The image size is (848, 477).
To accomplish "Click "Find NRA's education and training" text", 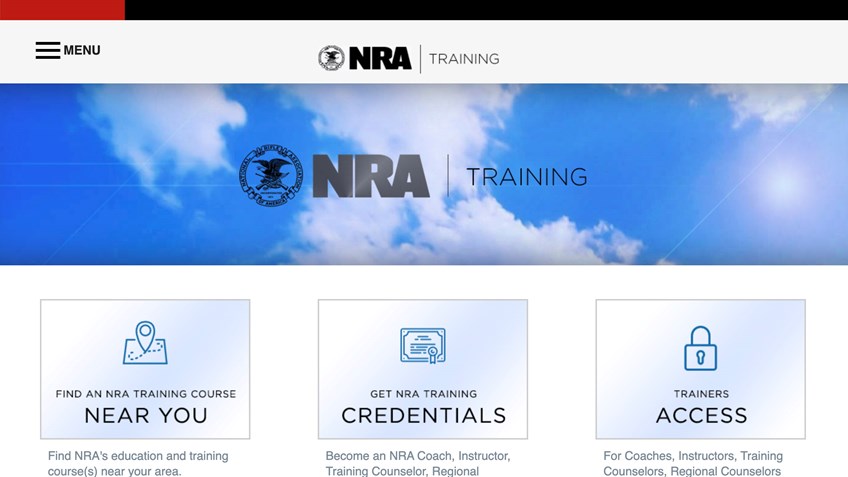I will click(138, 456).
